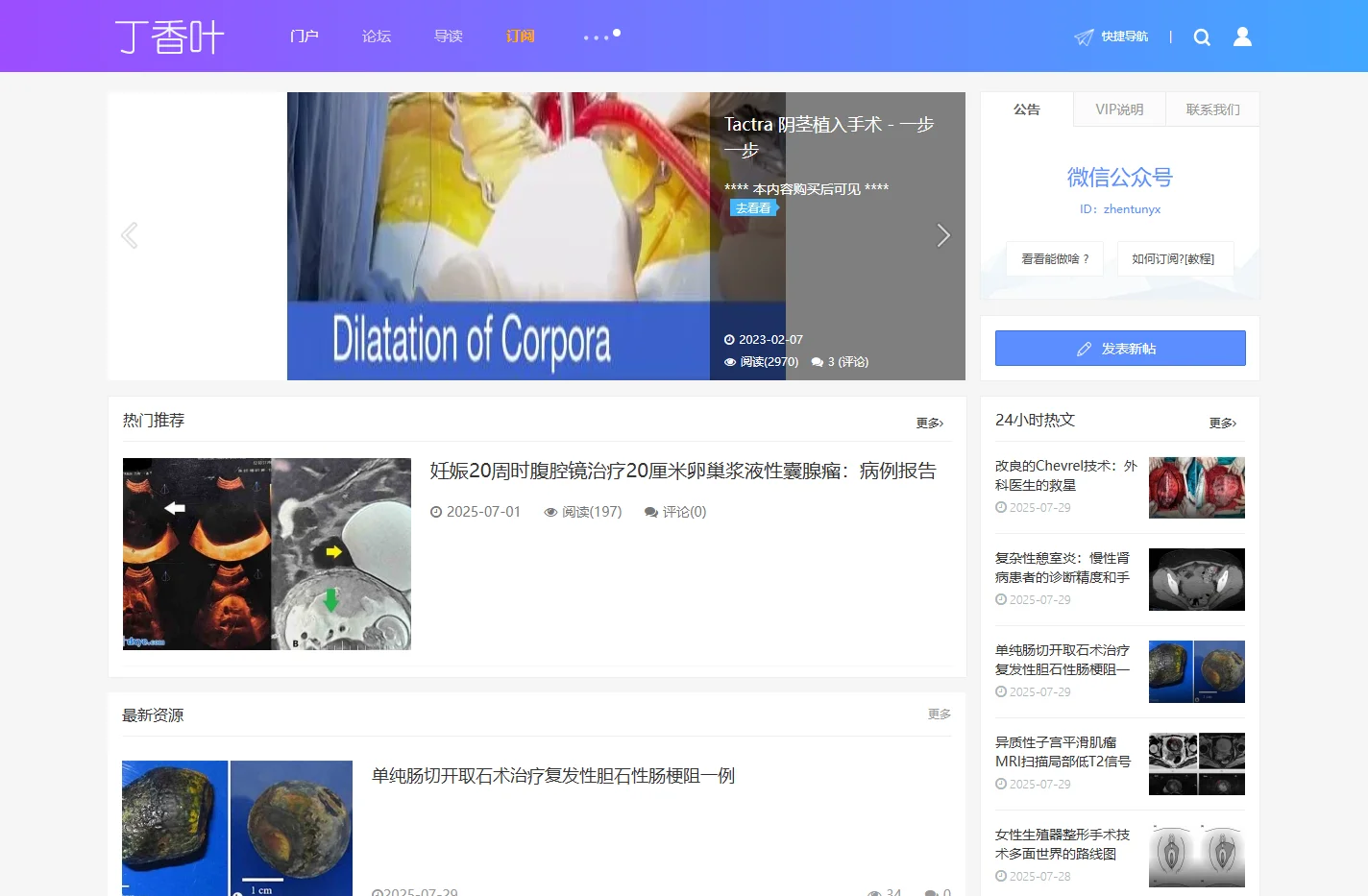1368x896 pixels.
Task: Click the pencil icon in 发表新帖
Action: click(1085, 349)
